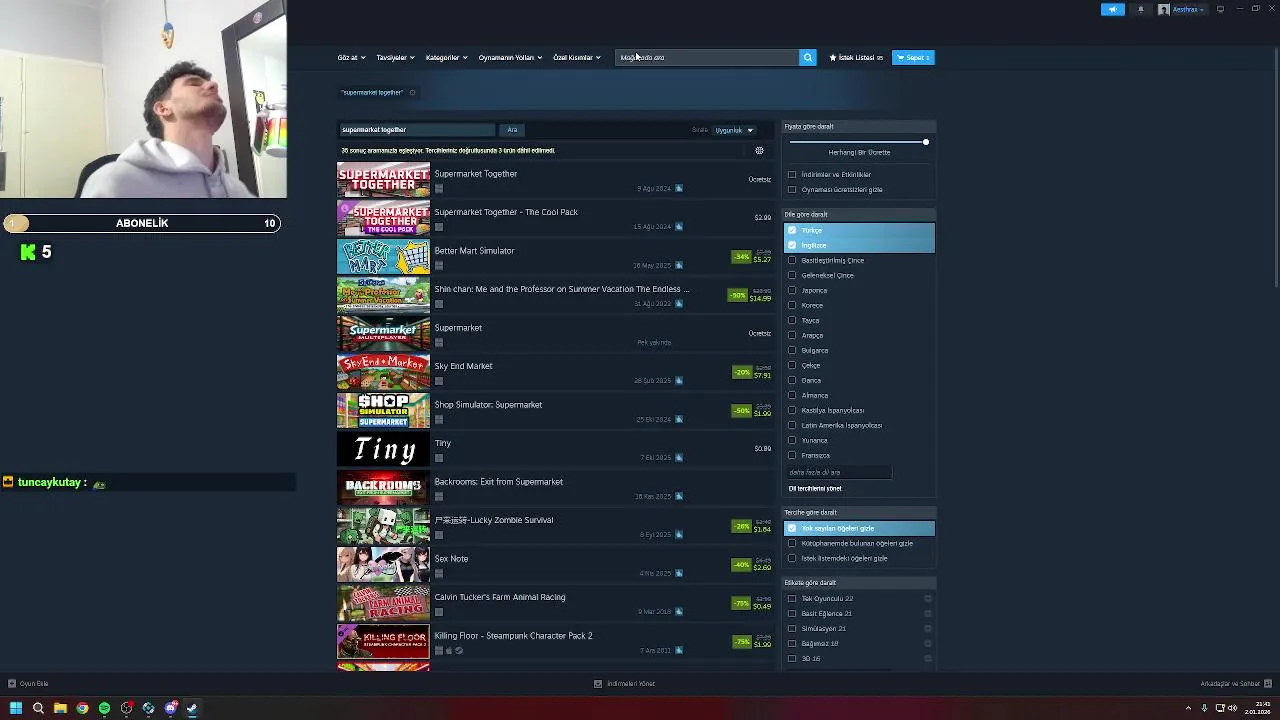Open the Sepet shopping cart

click(913, 58)
